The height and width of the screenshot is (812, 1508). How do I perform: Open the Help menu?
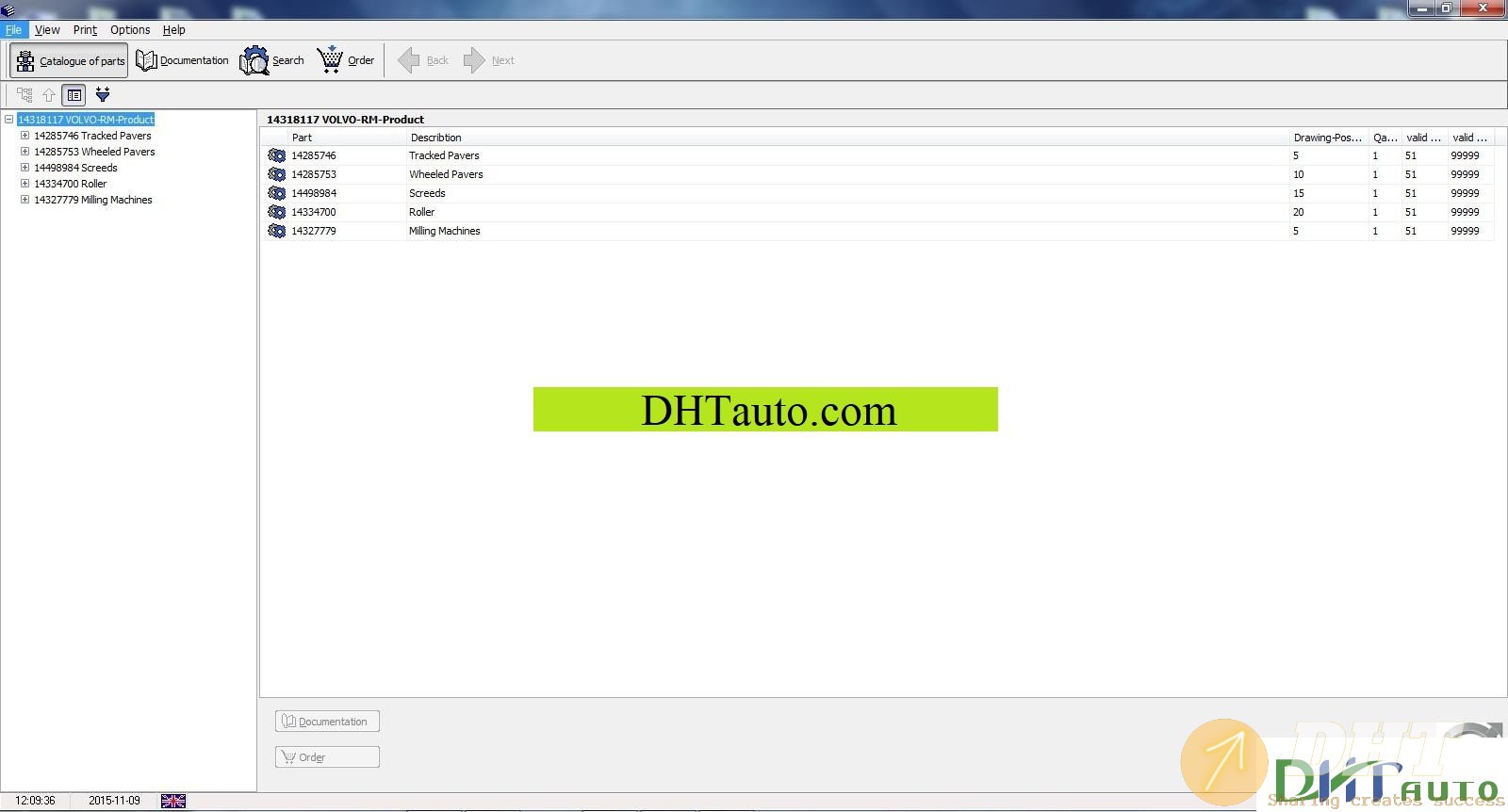click(x=174, y=30)
